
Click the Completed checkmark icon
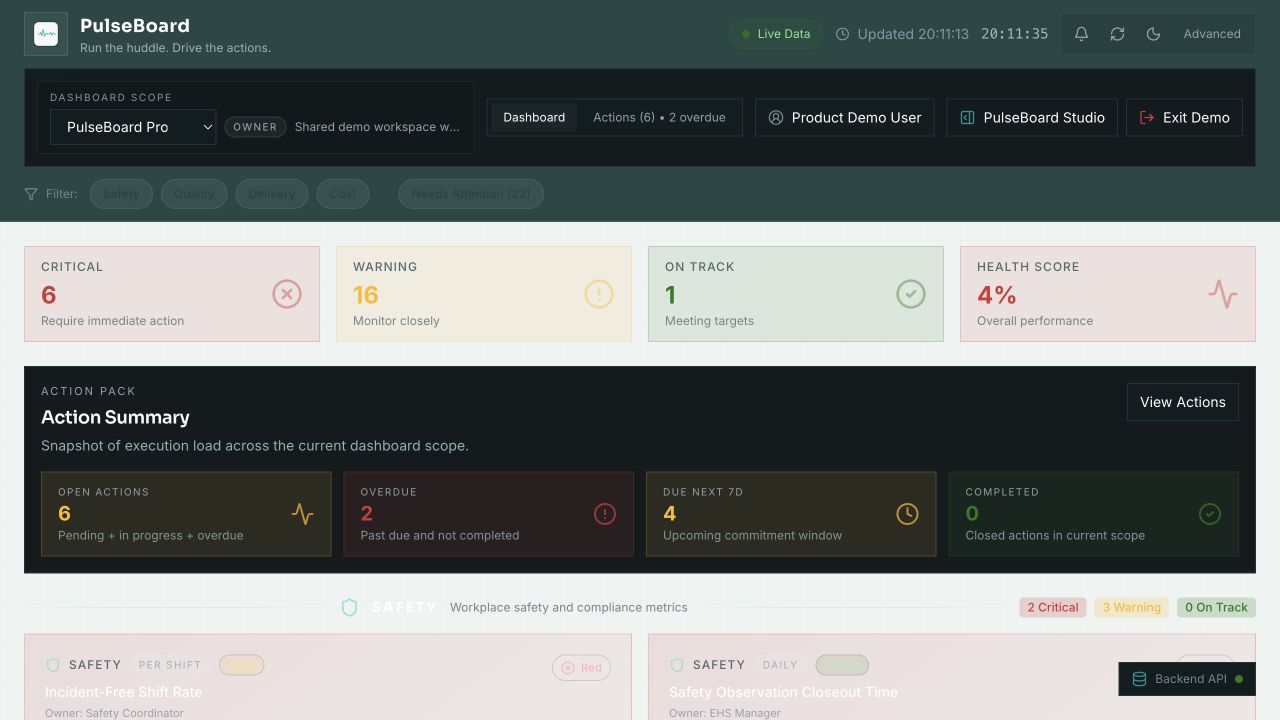point(1210,514)
